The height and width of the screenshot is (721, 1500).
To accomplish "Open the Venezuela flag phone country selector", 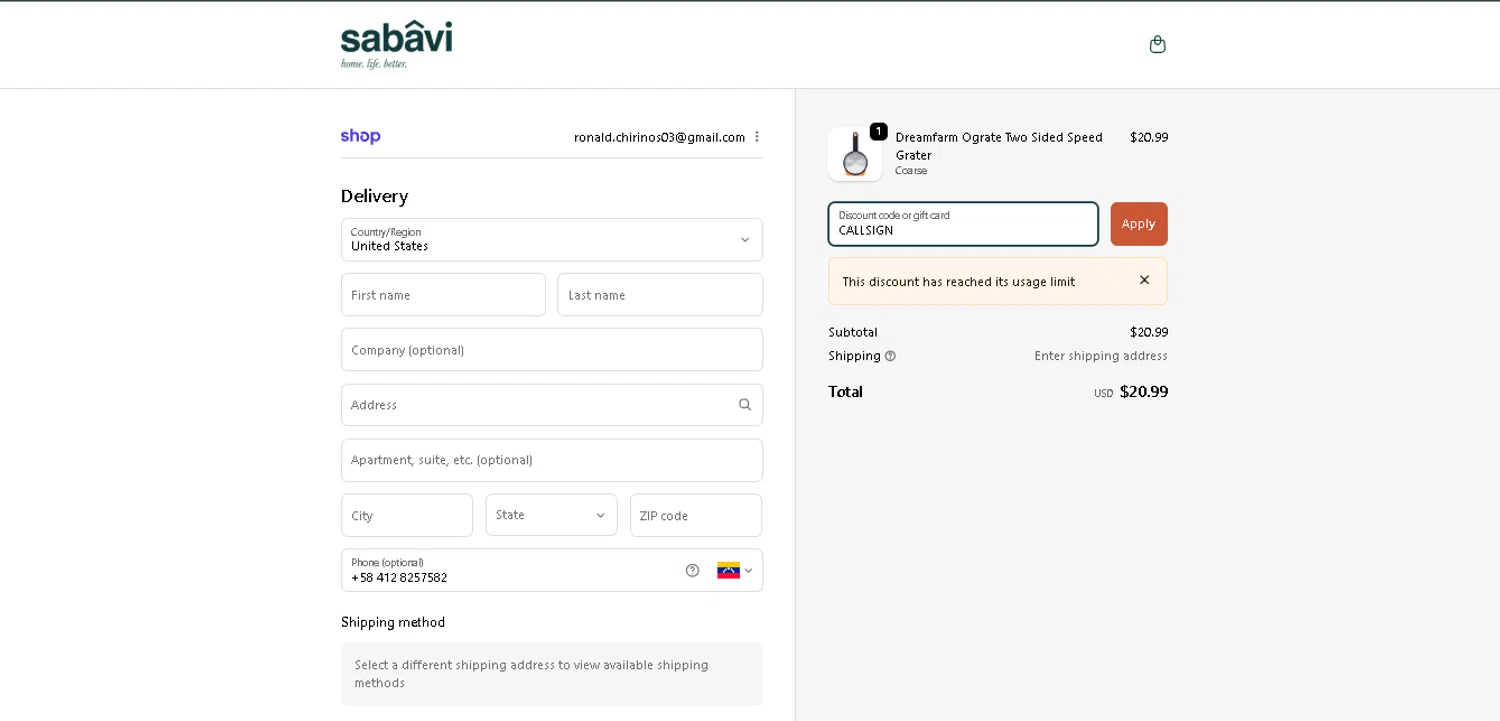I will 735,570.
